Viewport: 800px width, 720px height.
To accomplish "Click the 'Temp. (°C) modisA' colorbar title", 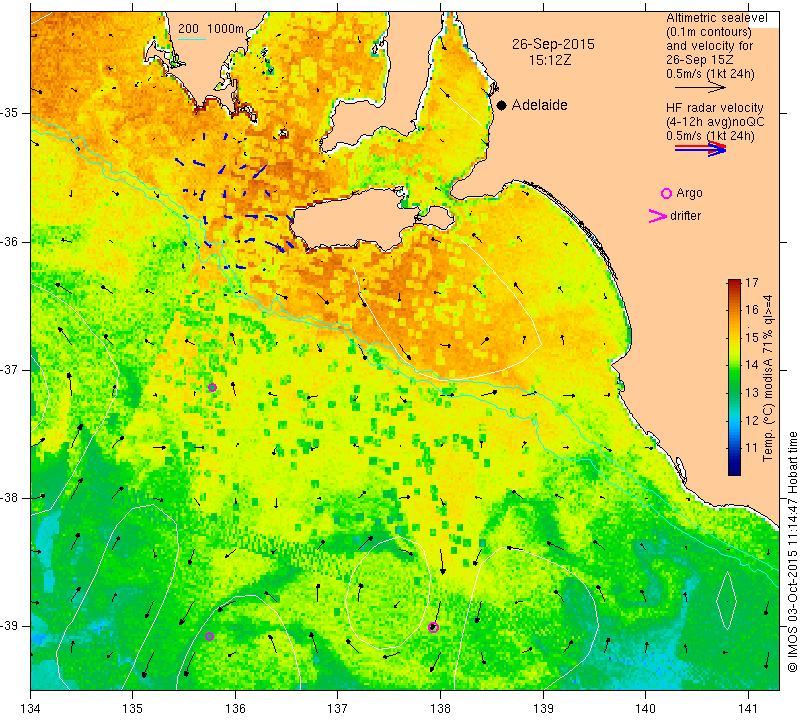I will [x=768, y=378].
